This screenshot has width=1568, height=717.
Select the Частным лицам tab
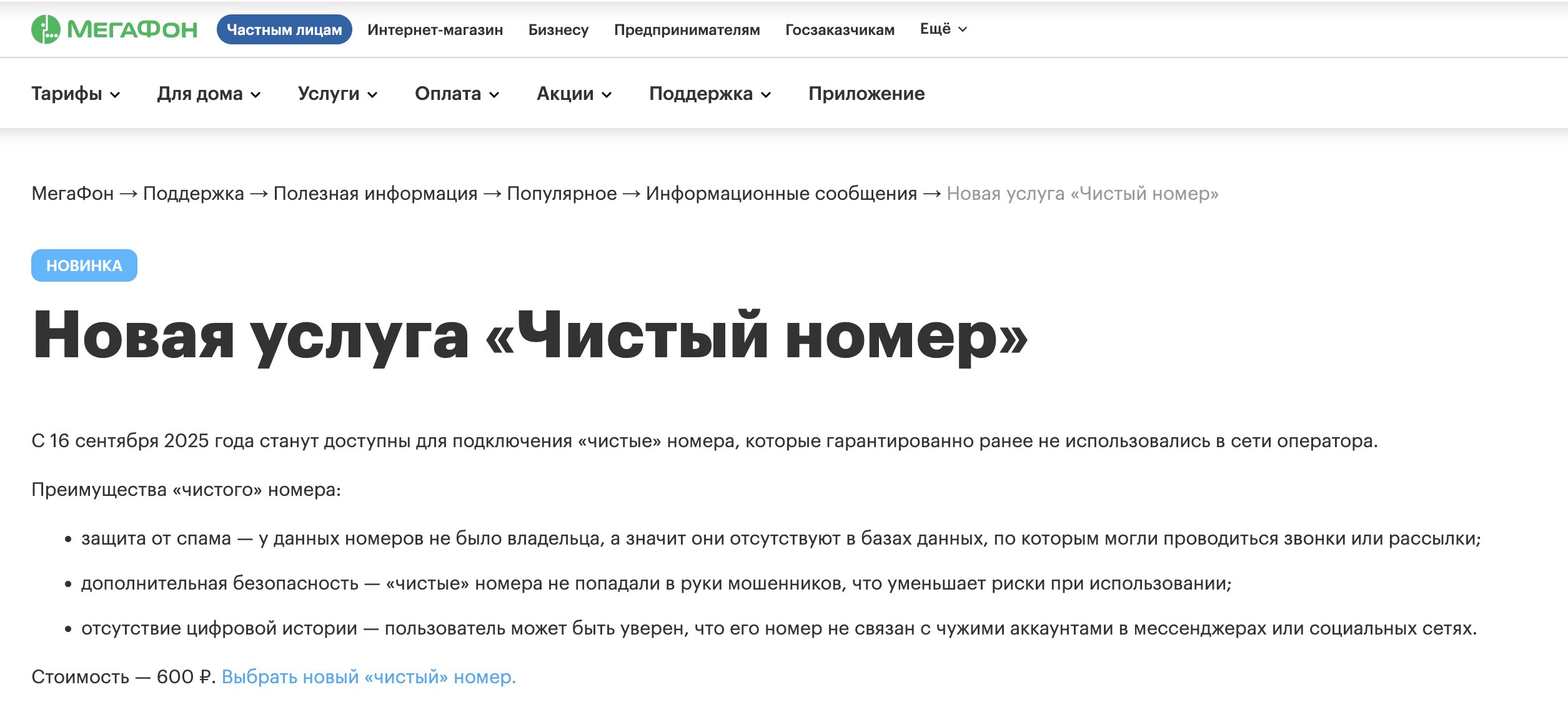point(284,29)
